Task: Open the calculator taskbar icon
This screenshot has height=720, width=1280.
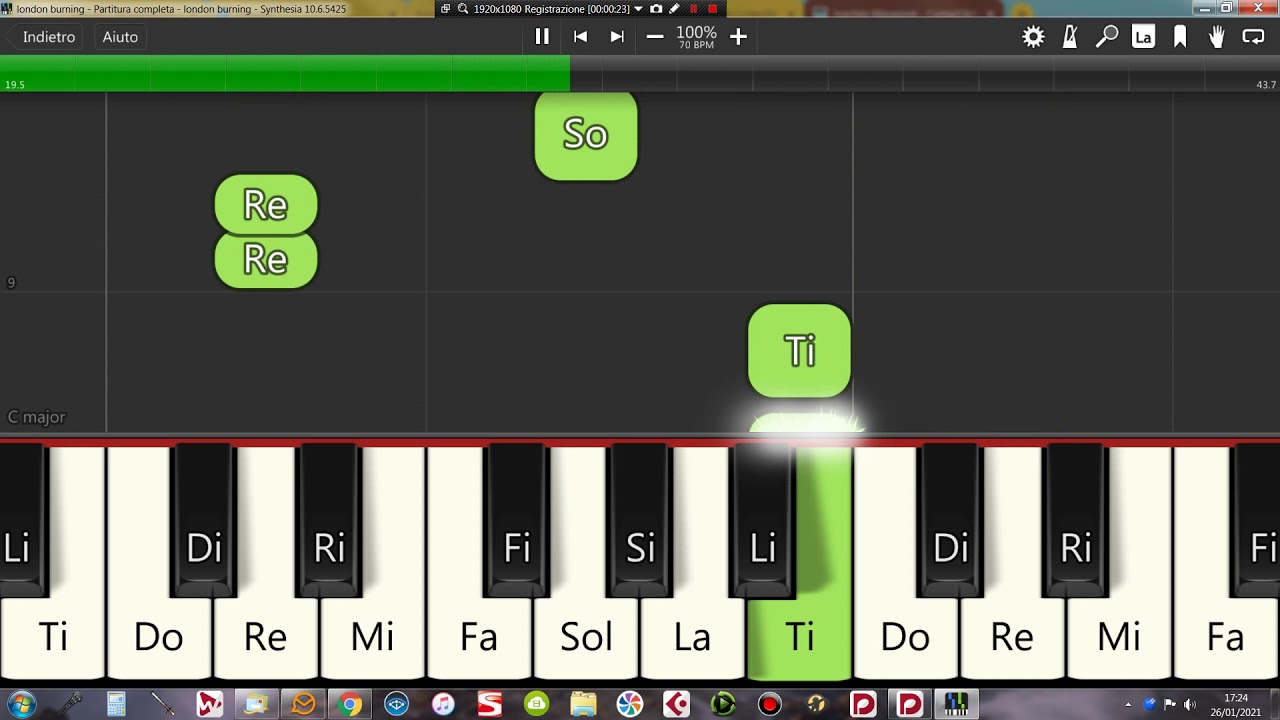Action: tap(116, 705)
